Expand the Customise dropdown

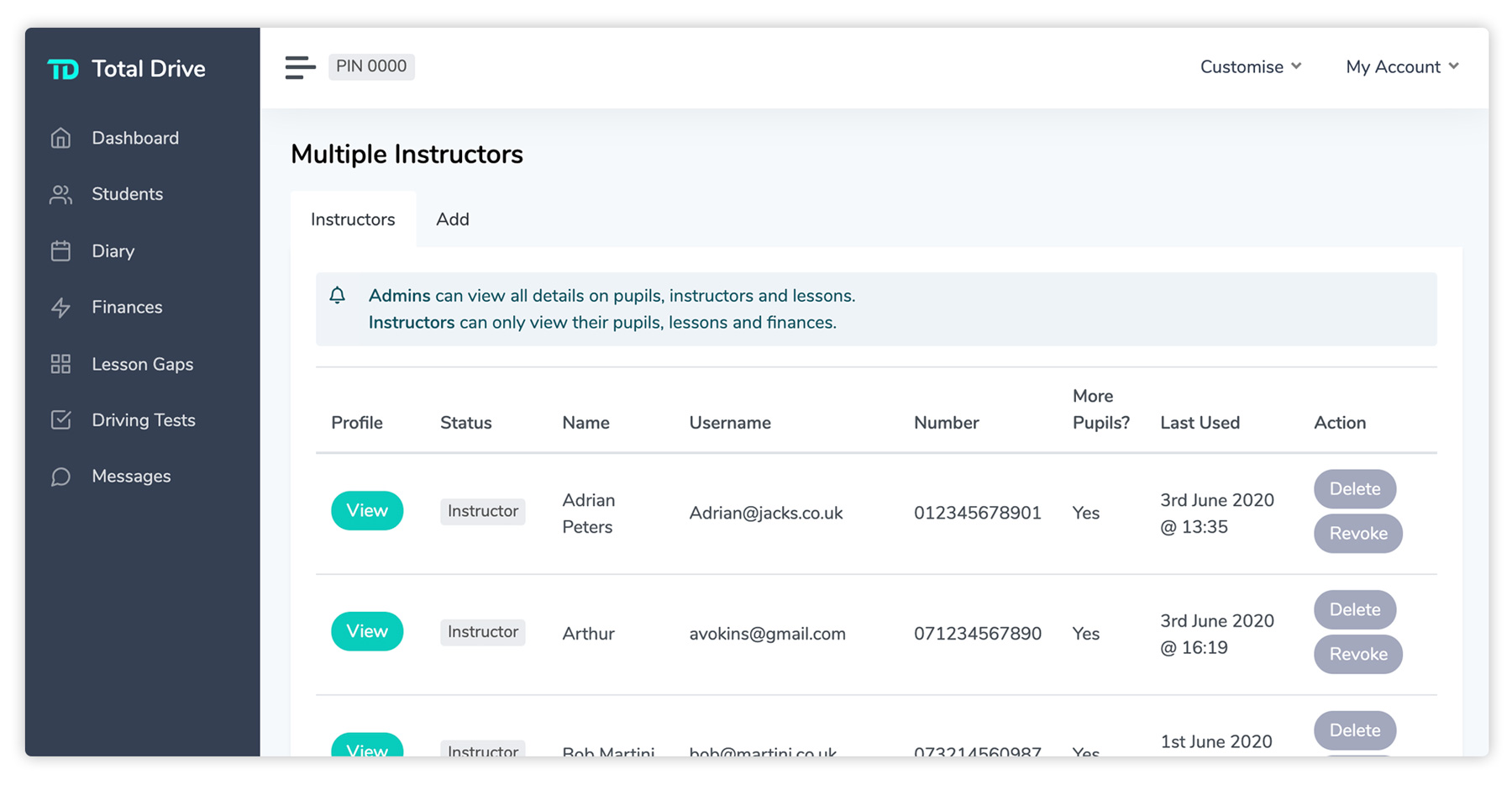[x=1250, y=66]
